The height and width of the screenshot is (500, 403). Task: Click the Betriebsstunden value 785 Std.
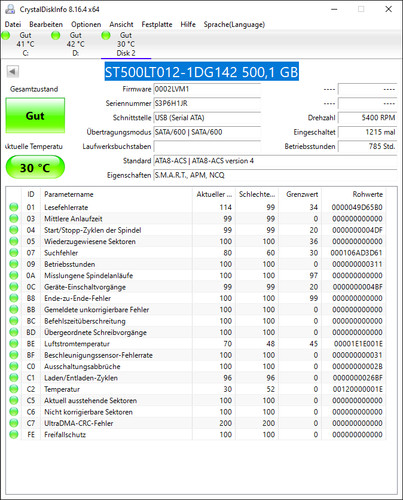click(x=367, y=146)
